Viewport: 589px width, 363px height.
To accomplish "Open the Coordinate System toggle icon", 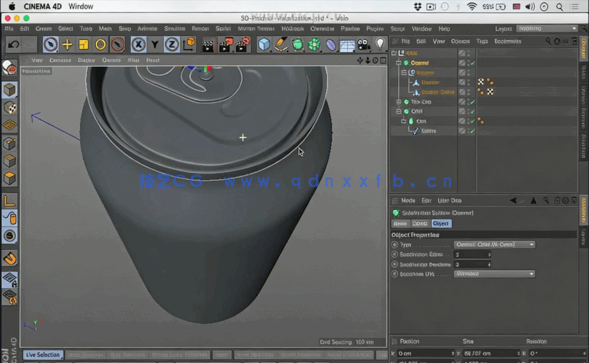I will (189, 44).
